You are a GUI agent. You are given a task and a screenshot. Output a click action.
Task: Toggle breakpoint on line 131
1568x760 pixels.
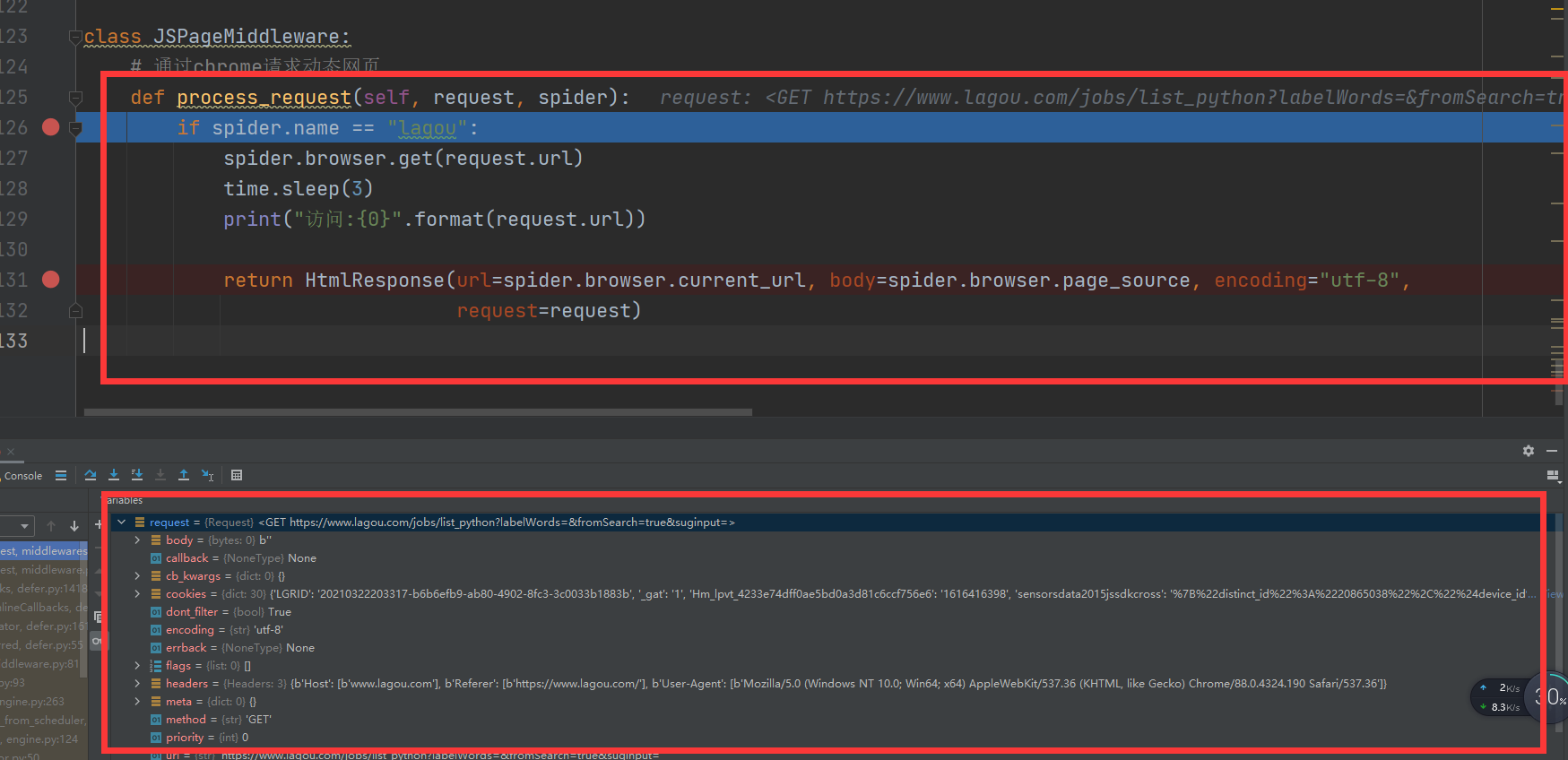51,280
